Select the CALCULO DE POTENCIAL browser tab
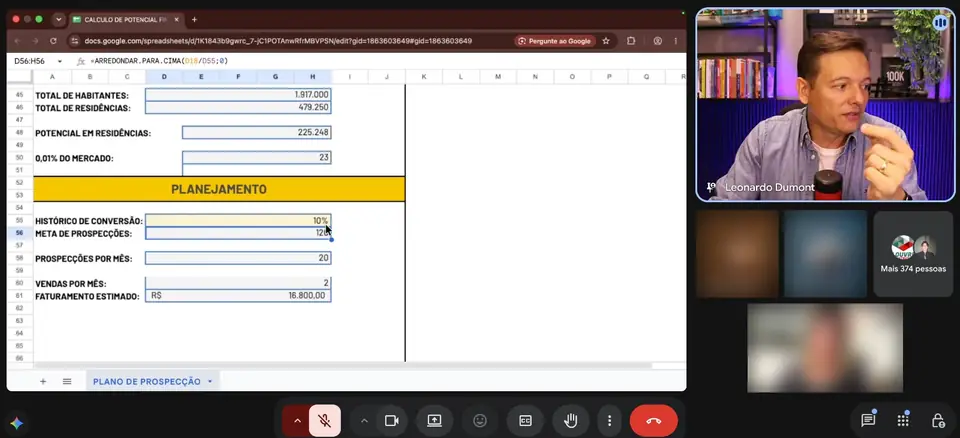 point(126,20)
